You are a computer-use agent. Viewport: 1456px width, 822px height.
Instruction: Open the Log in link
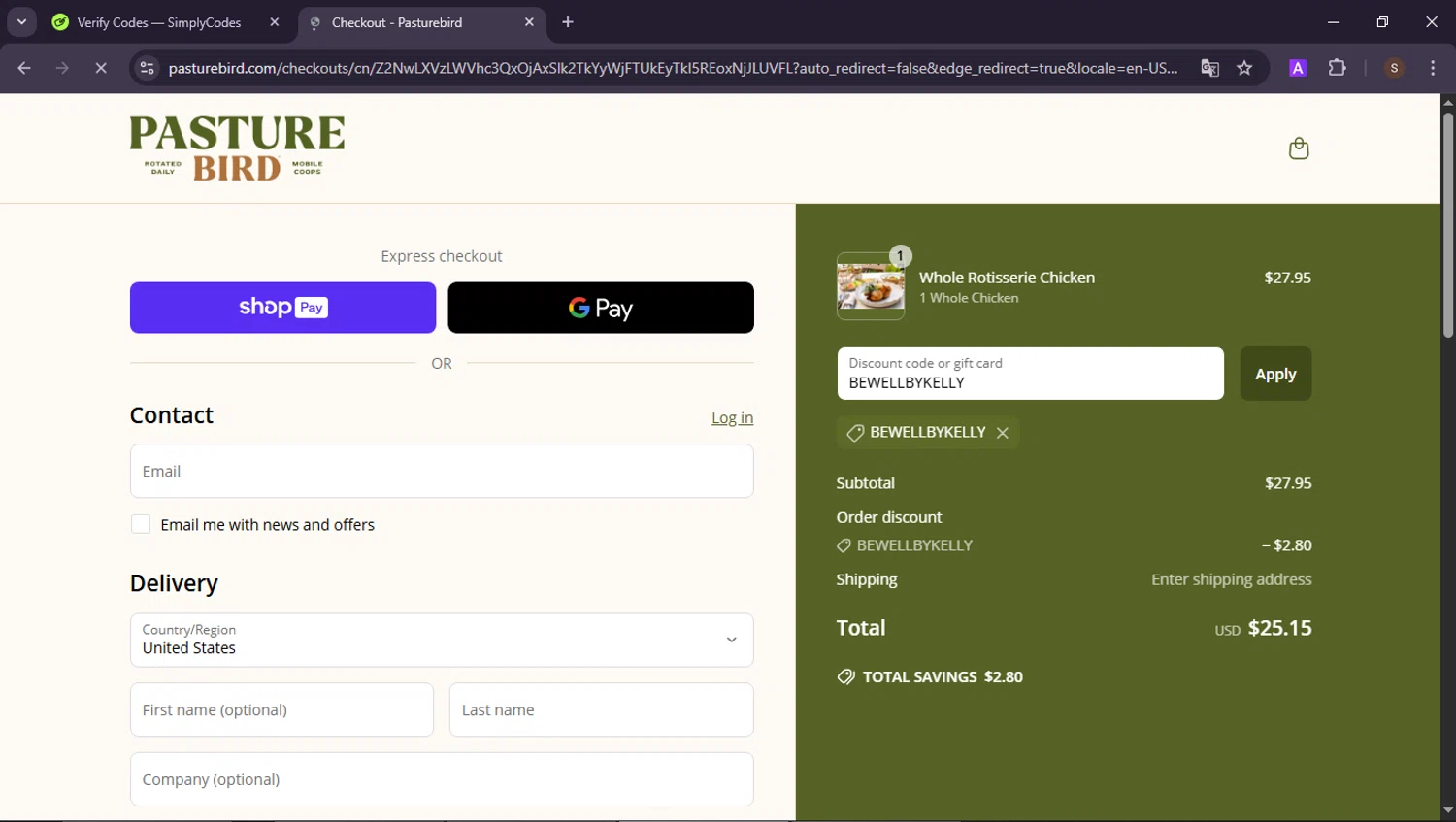732,418
